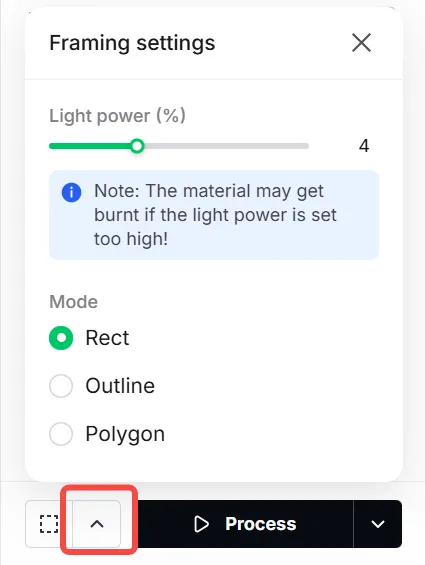The height and width of the screenshot is (565, 425).
Task: Close the Framing settings panel
Action: 361,43
